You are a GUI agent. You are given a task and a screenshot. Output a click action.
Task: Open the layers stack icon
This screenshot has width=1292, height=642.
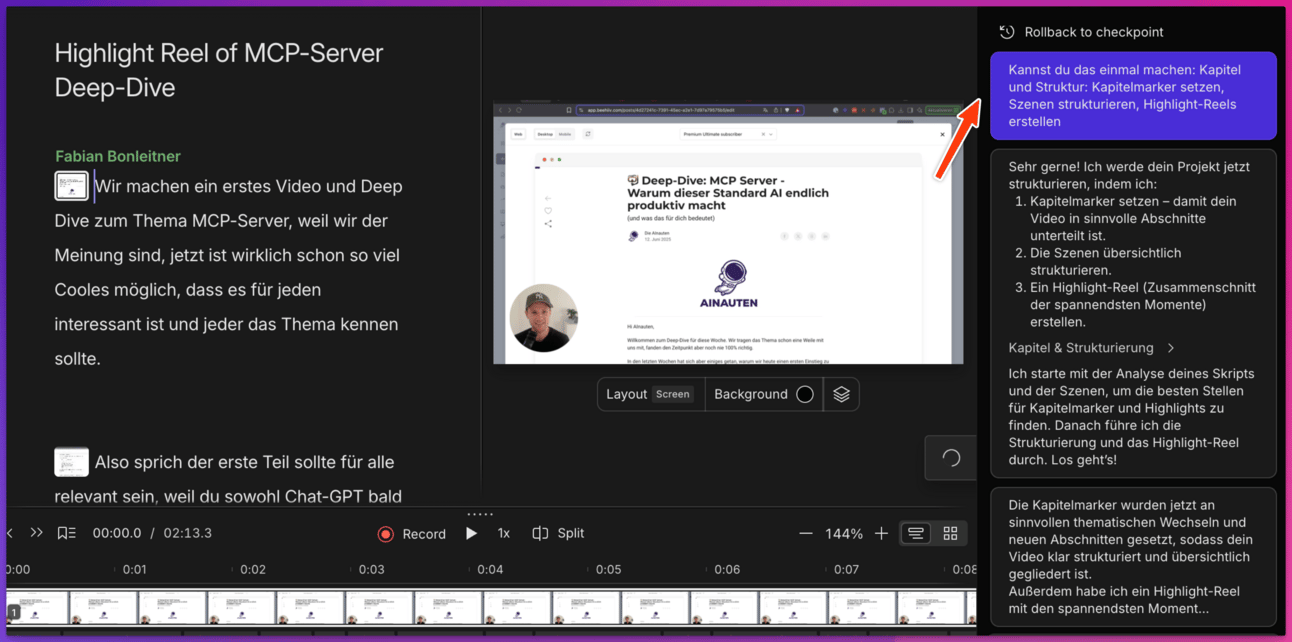click(841, 394)
